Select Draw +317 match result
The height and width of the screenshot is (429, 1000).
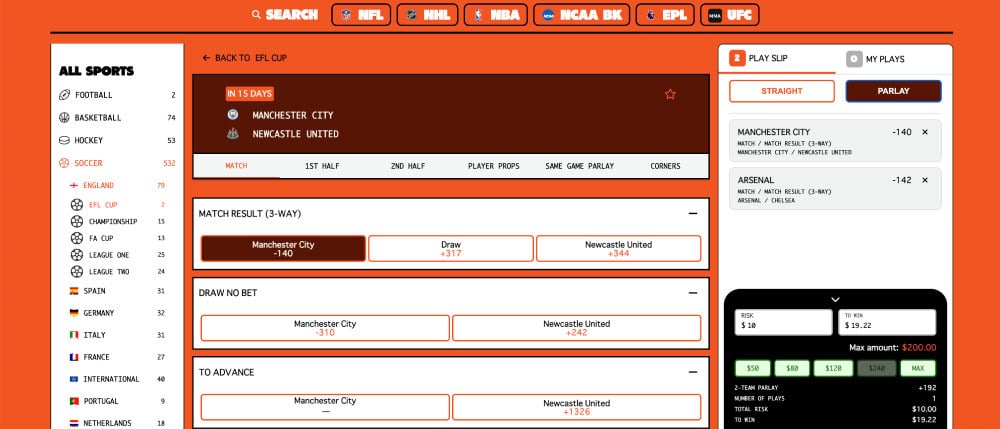[451, 249]
